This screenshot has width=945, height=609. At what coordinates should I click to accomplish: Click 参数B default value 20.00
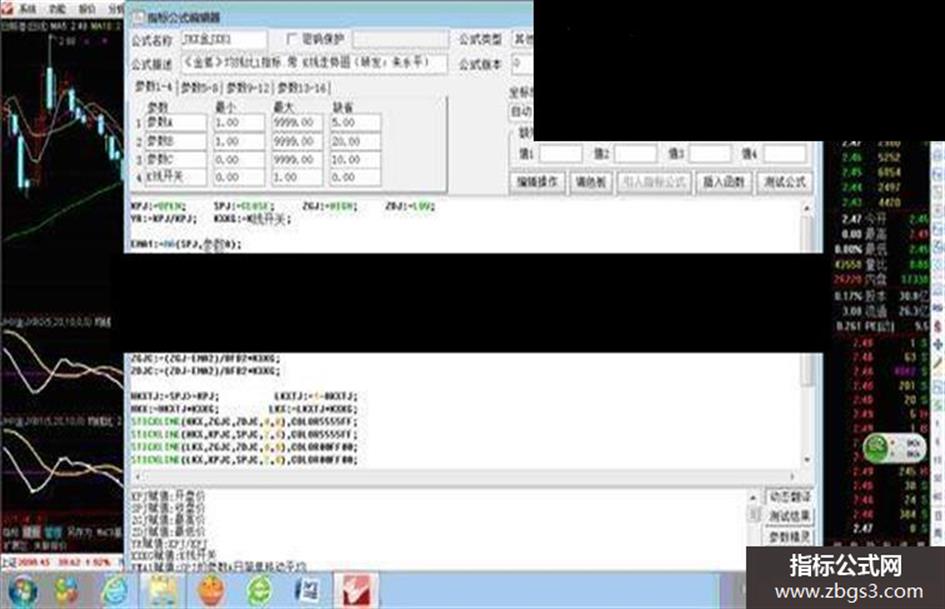[355, 141]
